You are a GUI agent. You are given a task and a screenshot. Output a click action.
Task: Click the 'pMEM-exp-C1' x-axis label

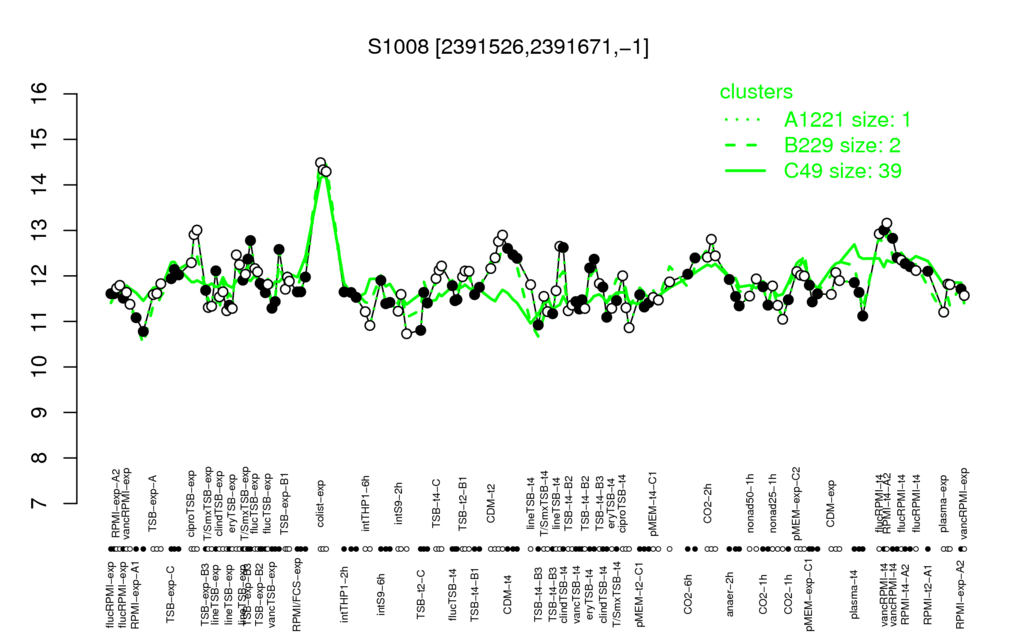pos(810,594)
